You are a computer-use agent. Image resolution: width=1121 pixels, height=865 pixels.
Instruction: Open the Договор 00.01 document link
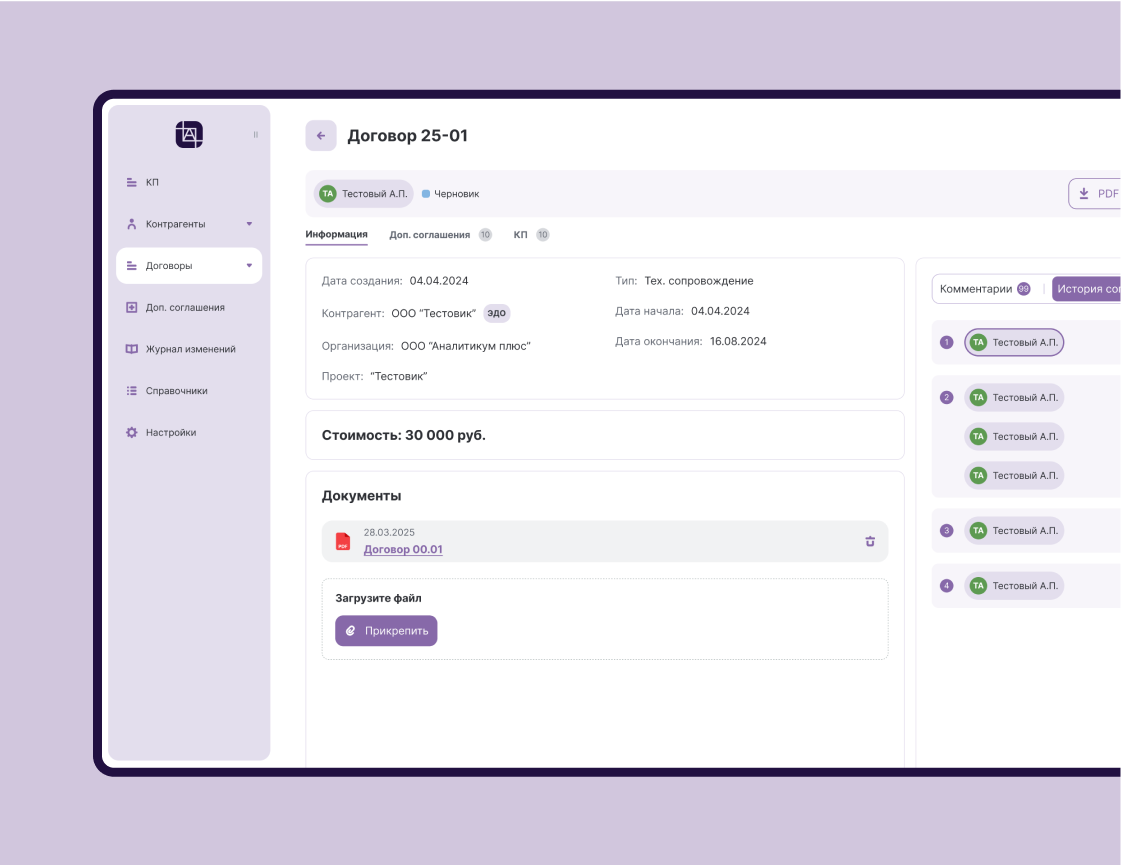coord(403,549)
